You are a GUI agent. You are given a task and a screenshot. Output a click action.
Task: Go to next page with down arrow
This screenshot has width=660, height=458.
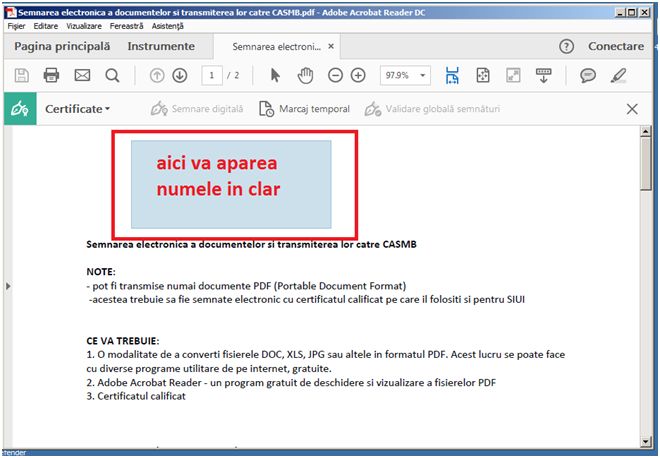tap(180, 75)
